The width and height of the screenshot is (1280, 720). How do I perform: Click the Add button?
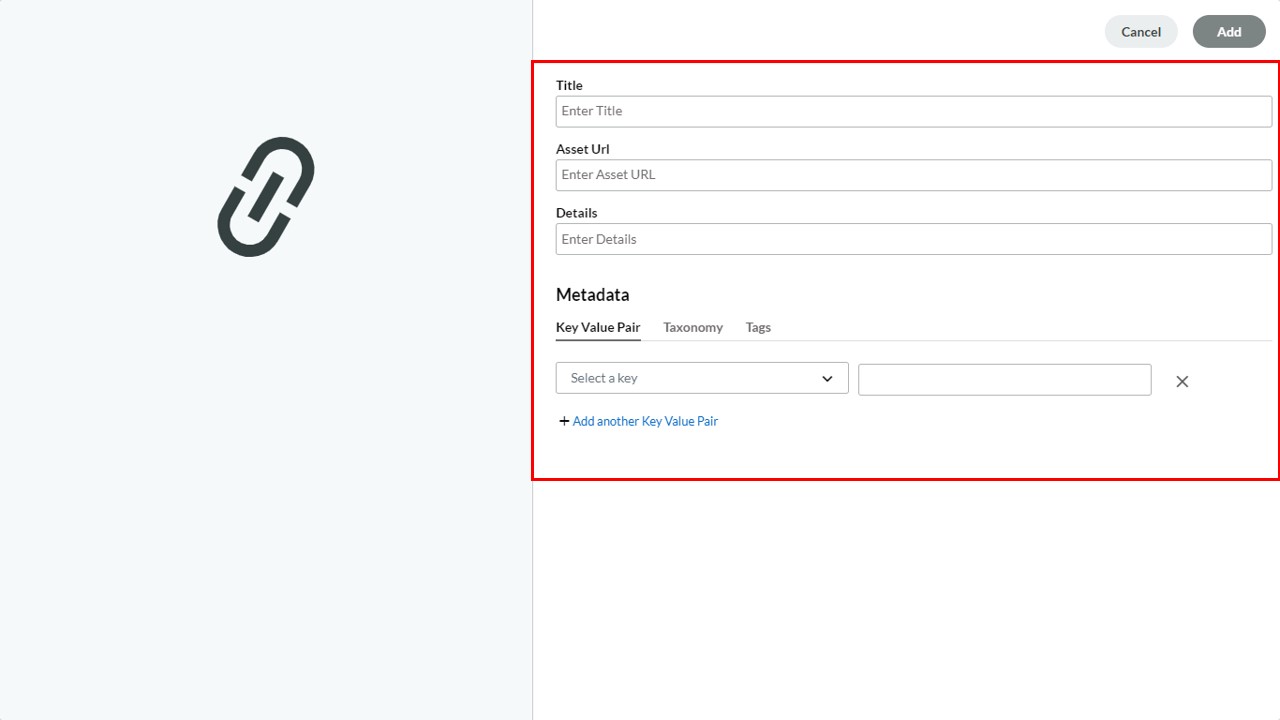click(1229, 32)
